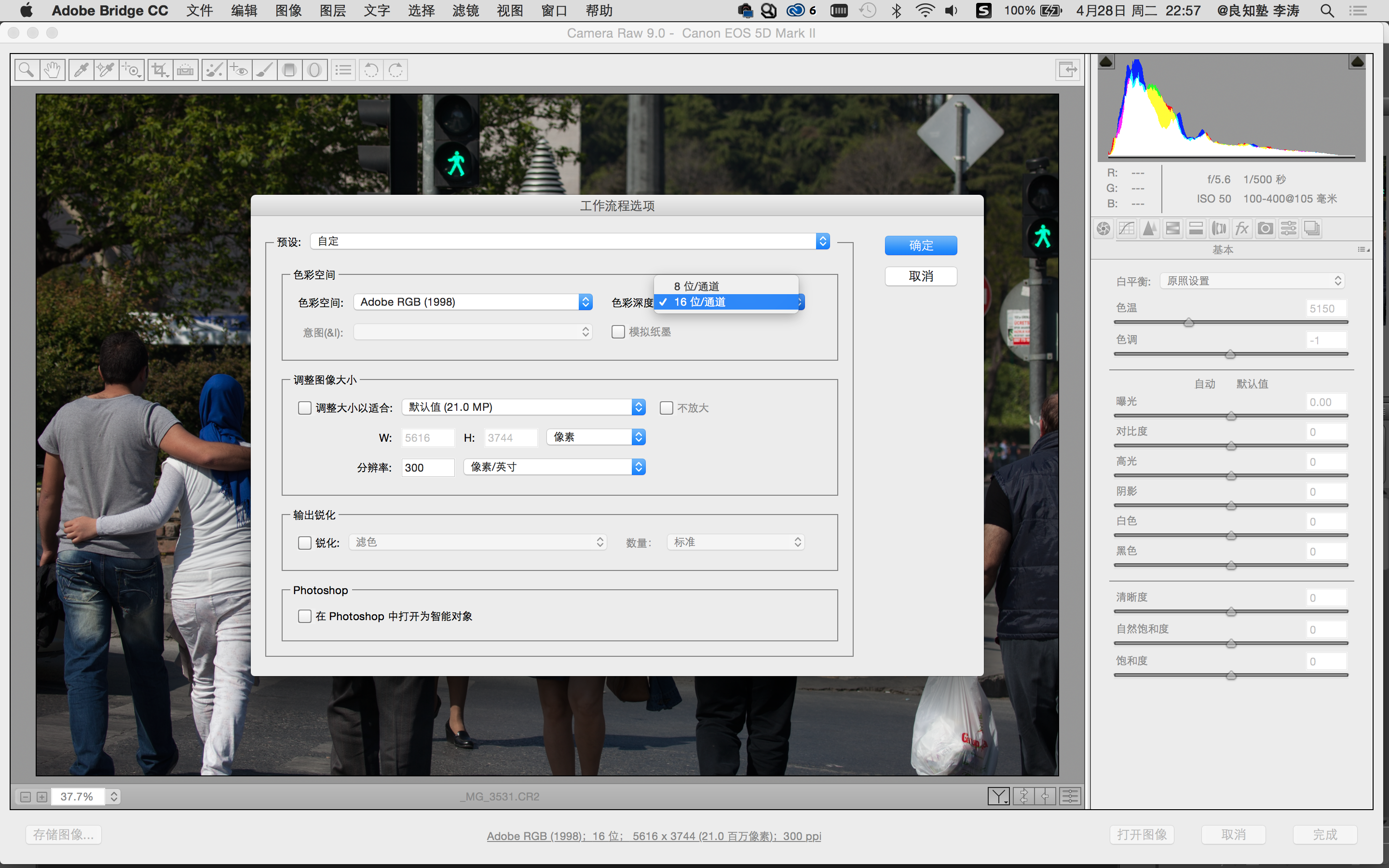Open the 色彩空间 Adobe RGB dropdown
The image size is (1389, 868).
473,302
